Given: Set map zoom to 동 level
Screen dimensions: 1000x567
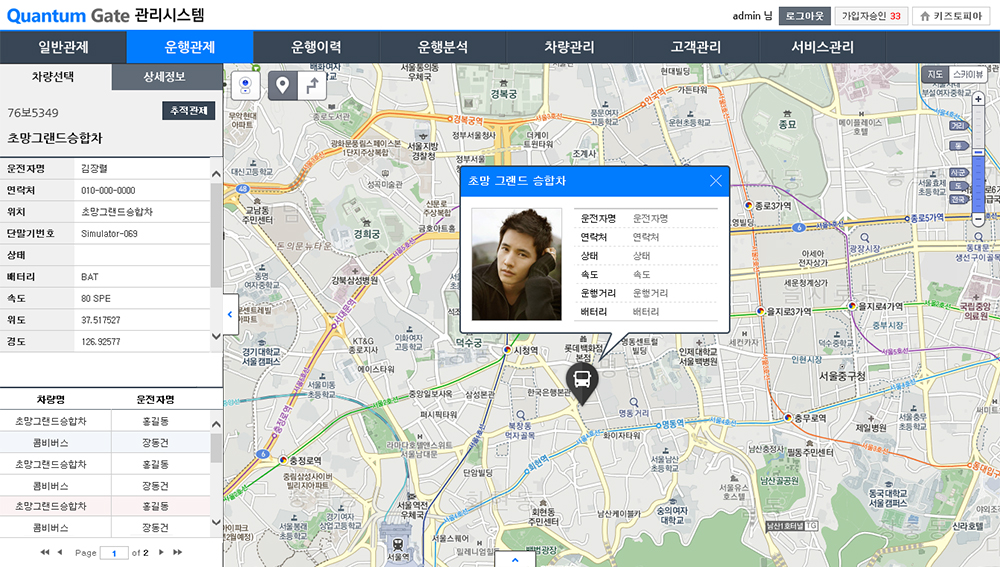Looking at the screenshot, I should [x=959, y=146].
